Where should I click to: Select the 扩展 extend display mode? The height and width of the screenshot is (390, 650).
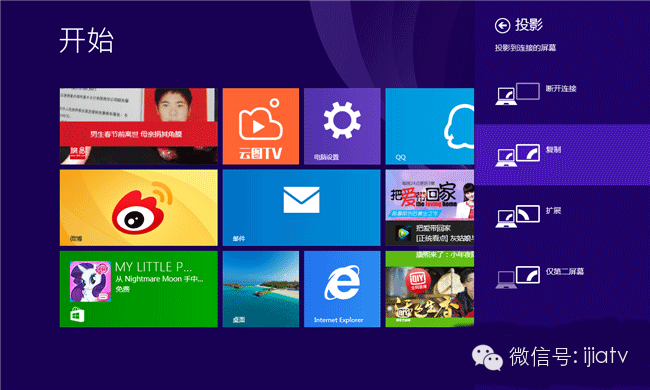(x=562, y=216)
